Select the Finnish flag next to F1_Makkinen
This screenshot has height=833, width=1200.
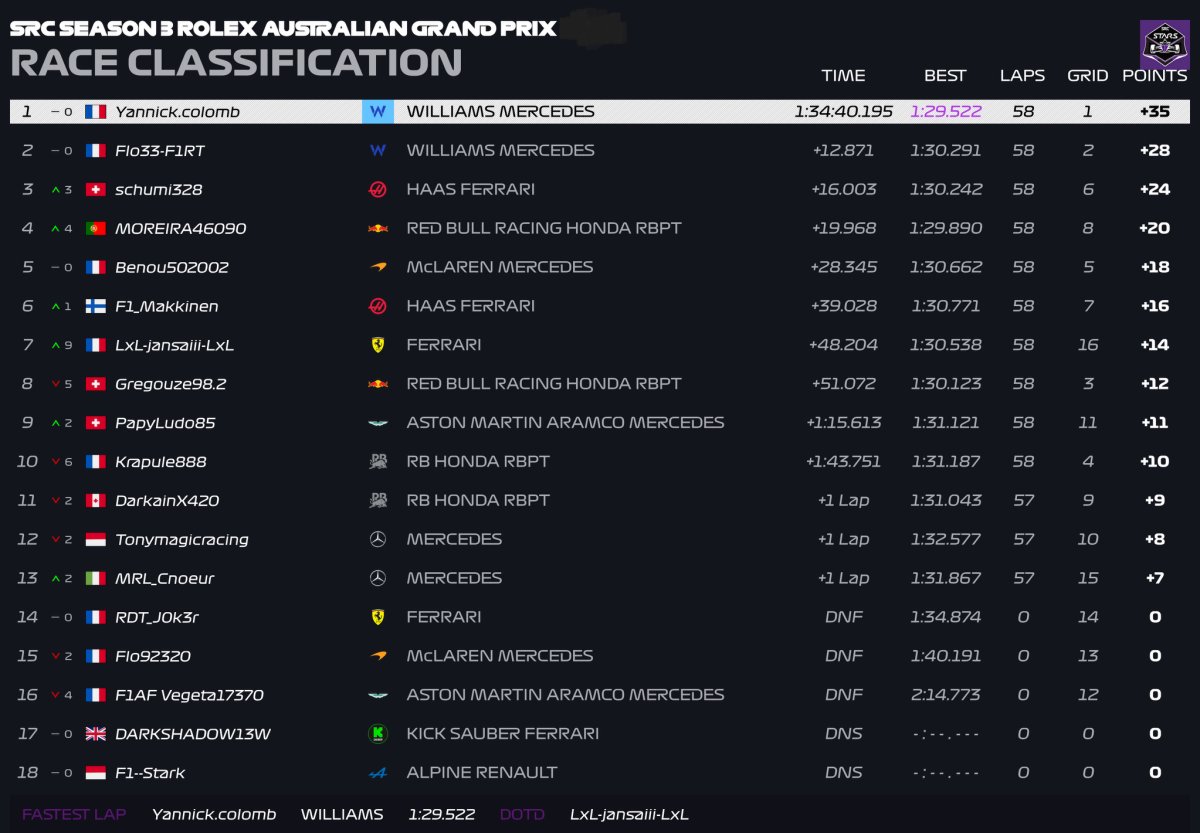point(96,306)
